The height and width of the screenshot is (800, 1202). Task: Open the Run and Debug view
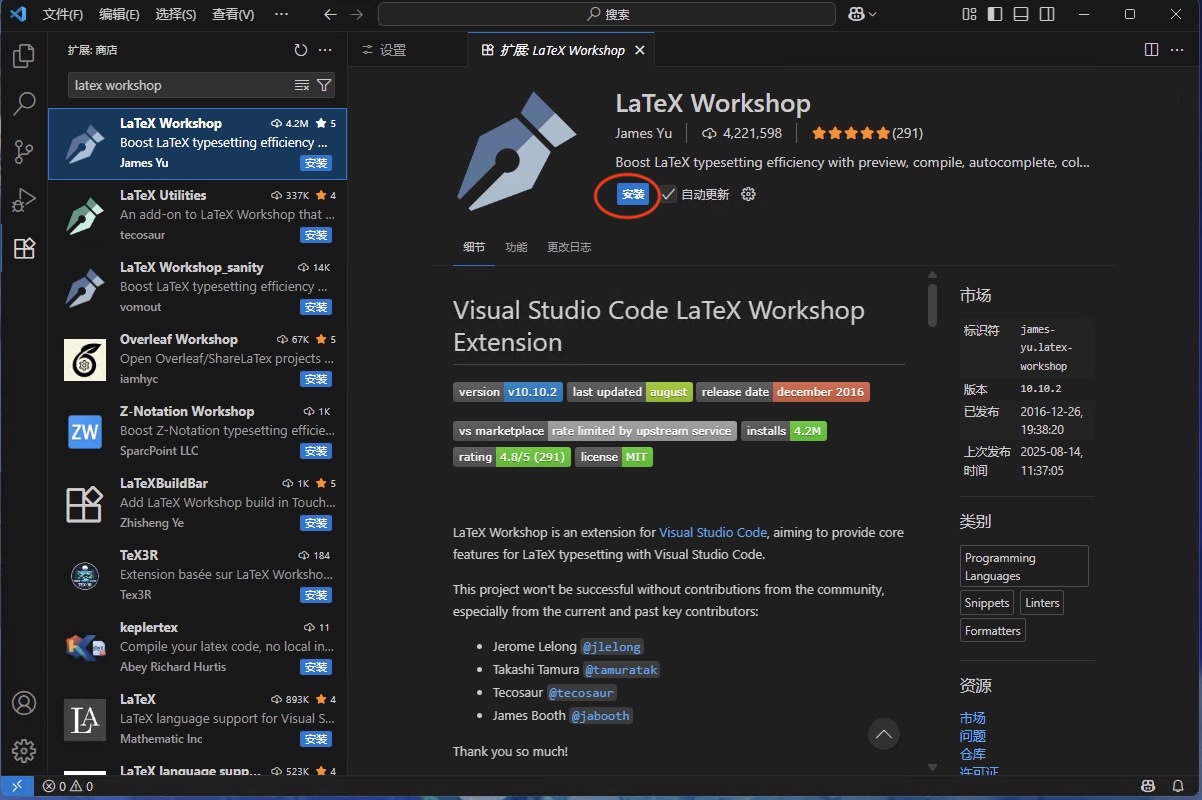click(24, 199)
